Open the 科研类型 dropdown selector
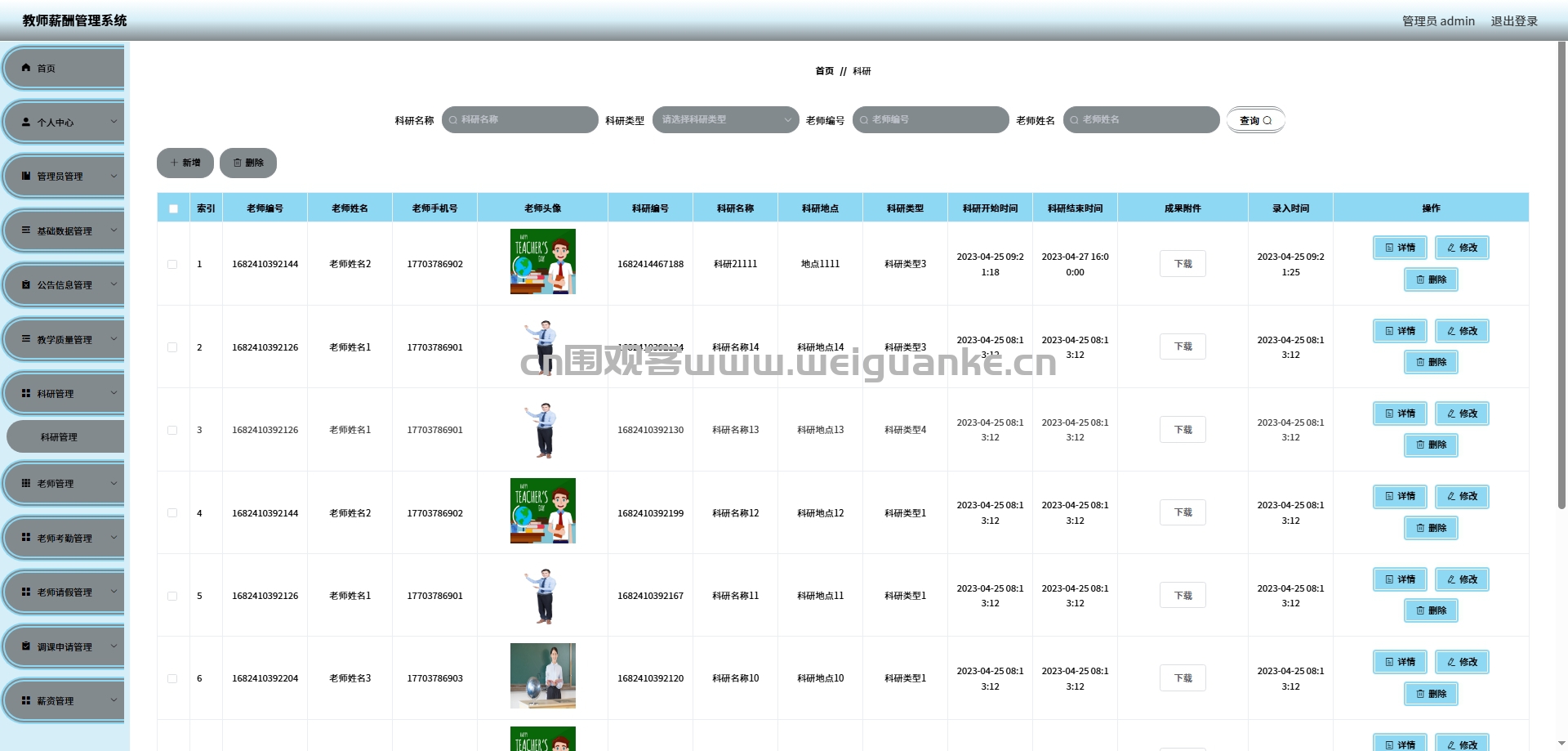The image size is (1568, 751). coord(725,119)
